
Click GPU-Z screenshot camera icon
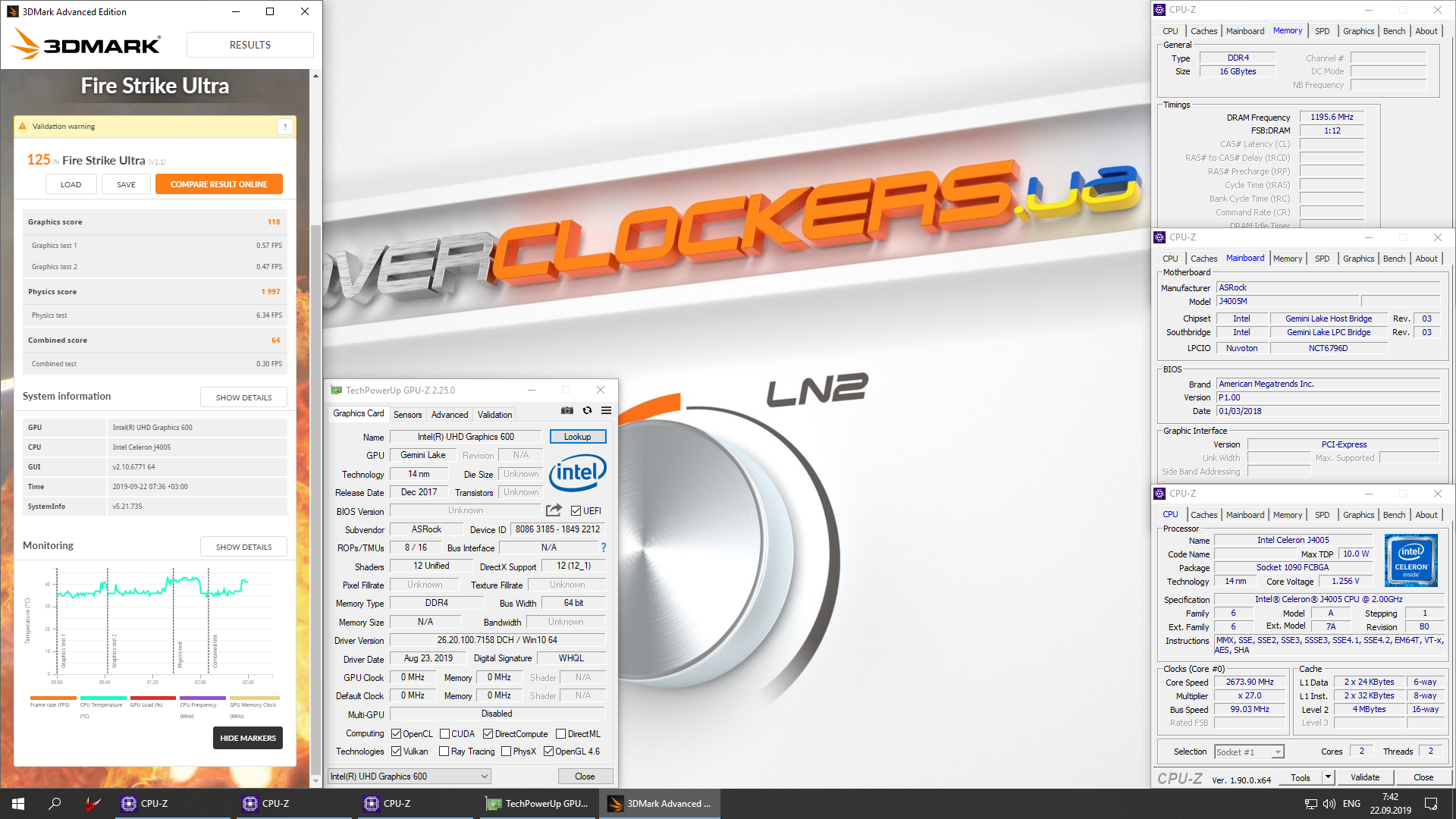(566, 410)
